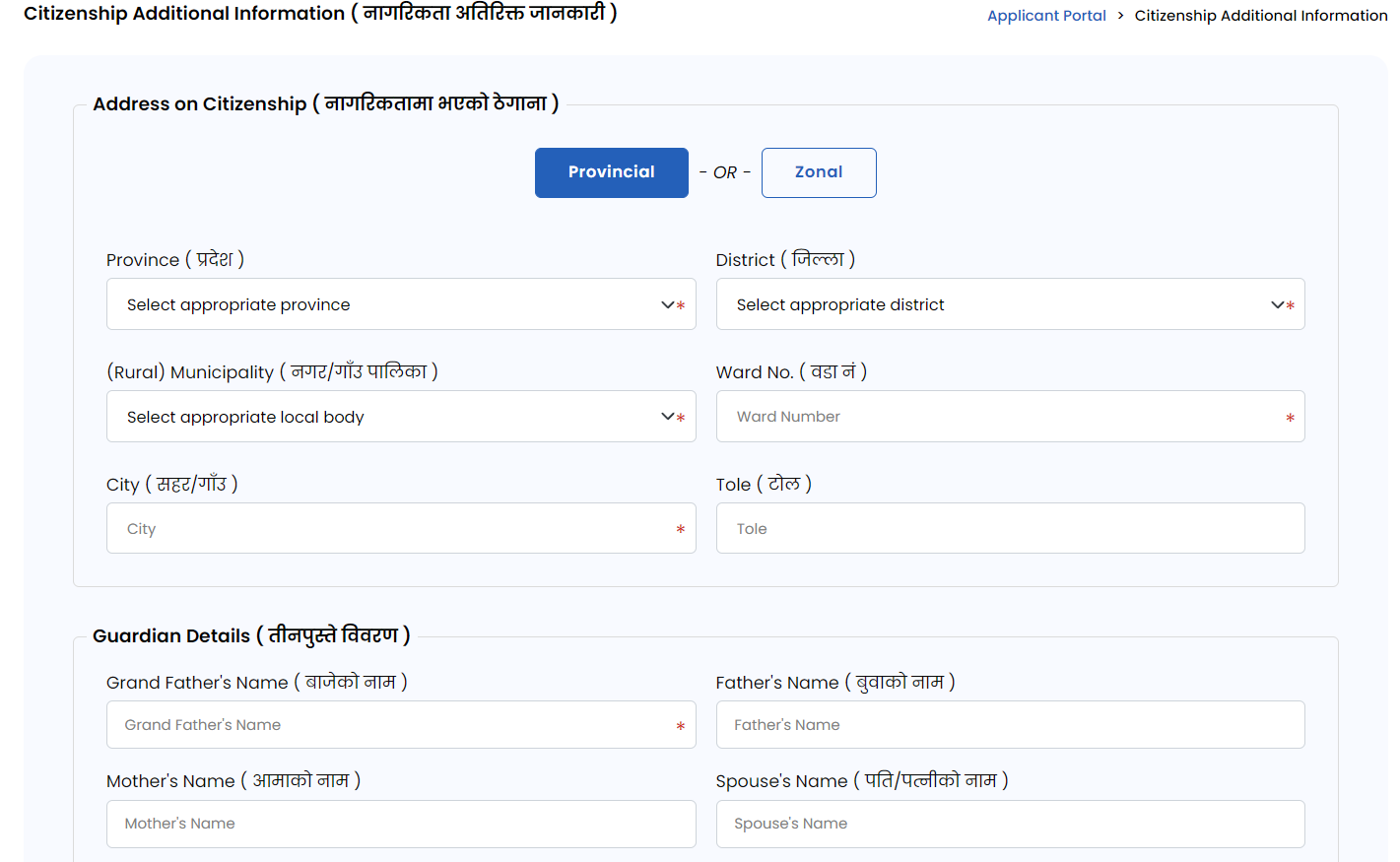
Task: Switch to the Zonal address format
Action: click(x=819, y=172)
